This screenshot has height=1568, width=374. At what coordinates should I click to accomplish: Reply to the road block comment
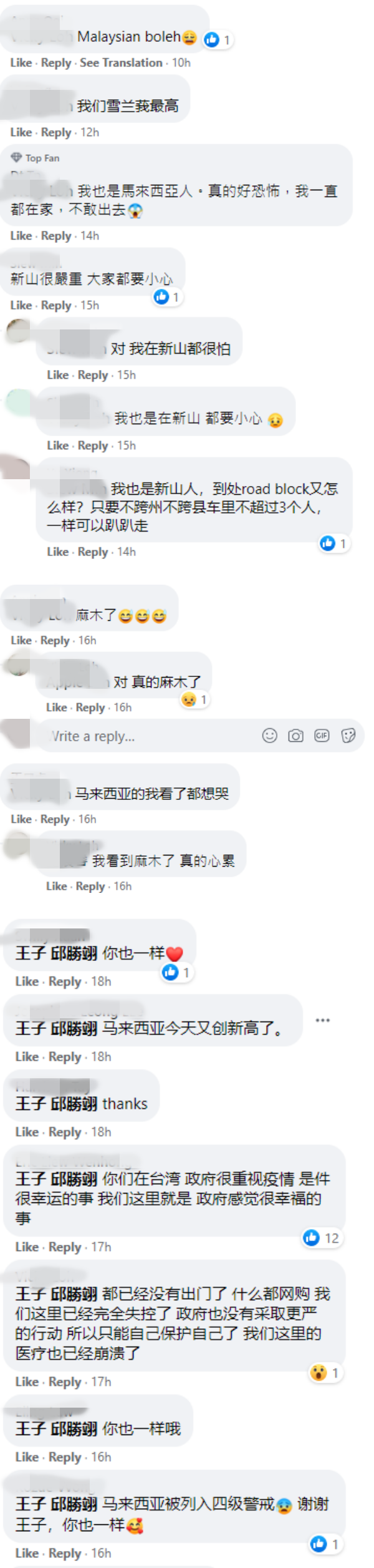93,552
